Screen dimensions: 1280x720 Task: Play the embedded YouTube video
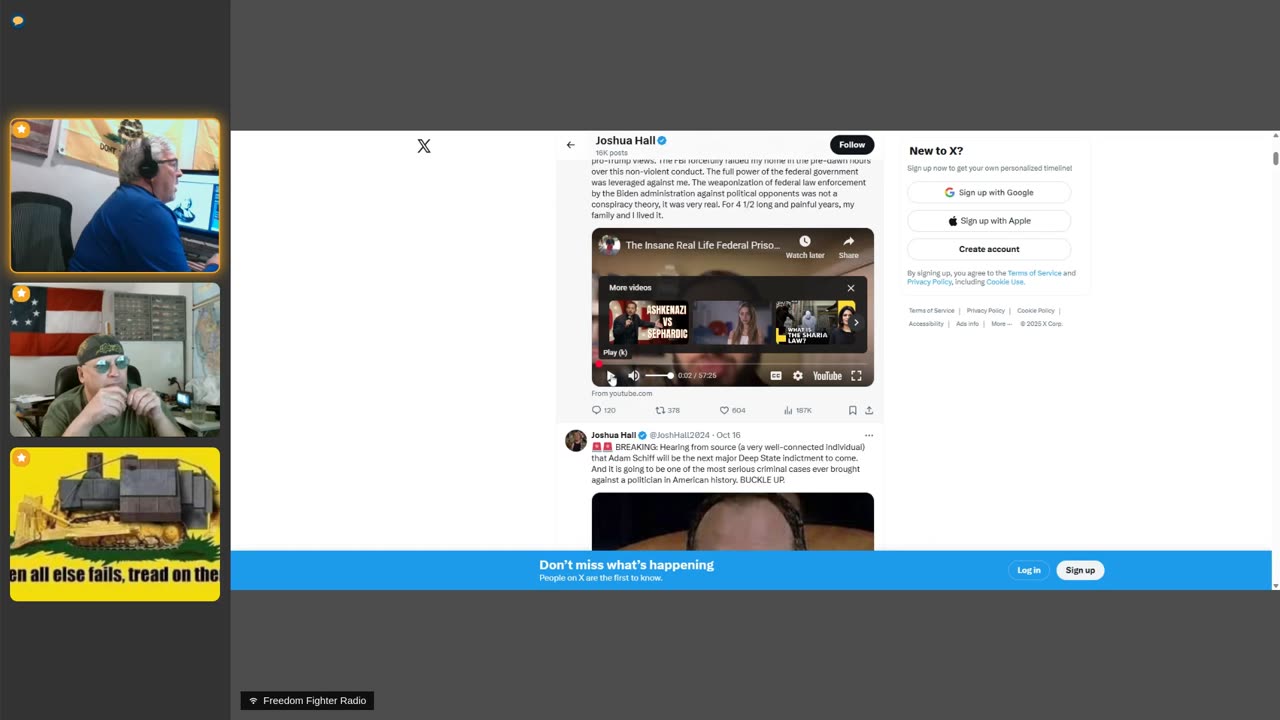611,376
